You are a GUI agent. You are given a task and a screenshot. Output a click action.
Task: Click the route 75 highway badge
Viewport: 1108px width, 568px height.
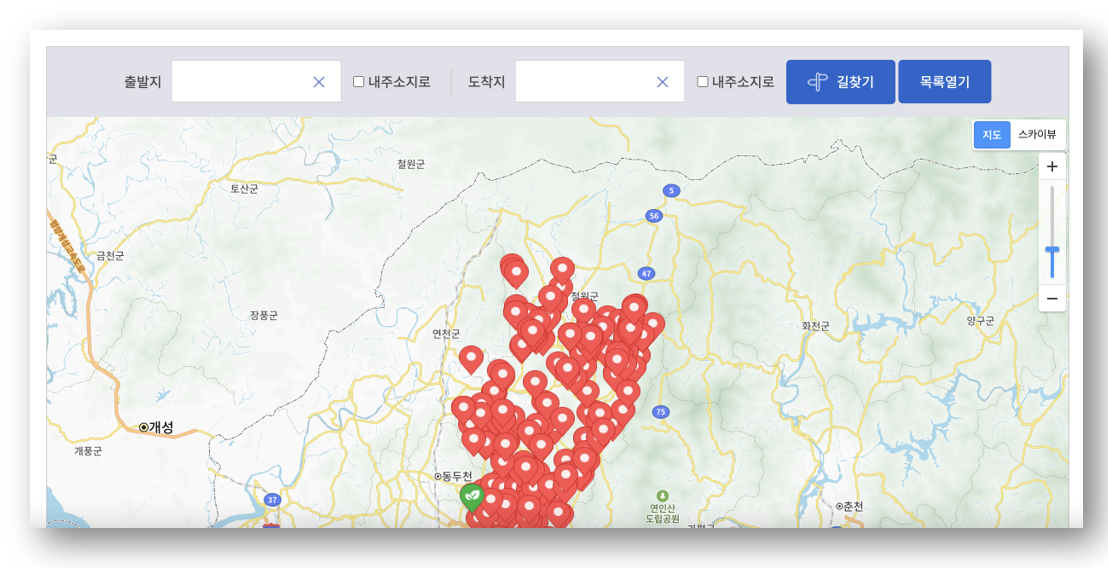click(x=661, y=412)
